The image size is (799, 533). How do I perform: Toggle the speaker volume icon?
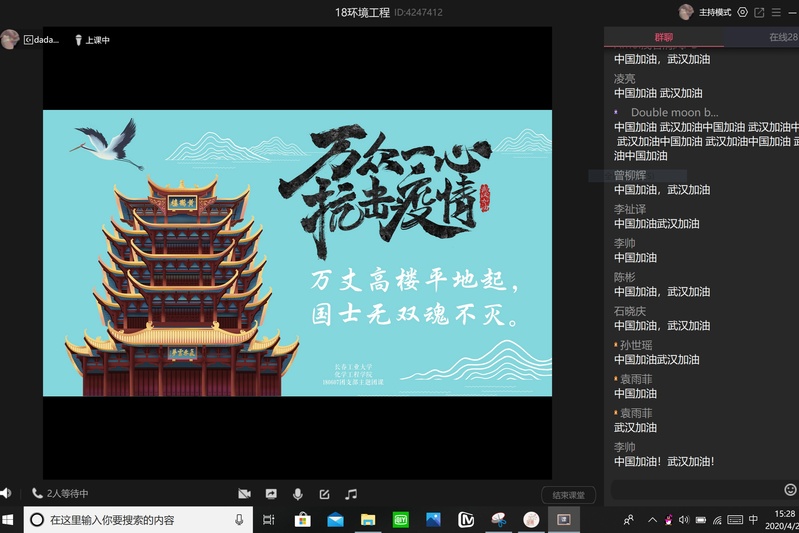[6, 493]
